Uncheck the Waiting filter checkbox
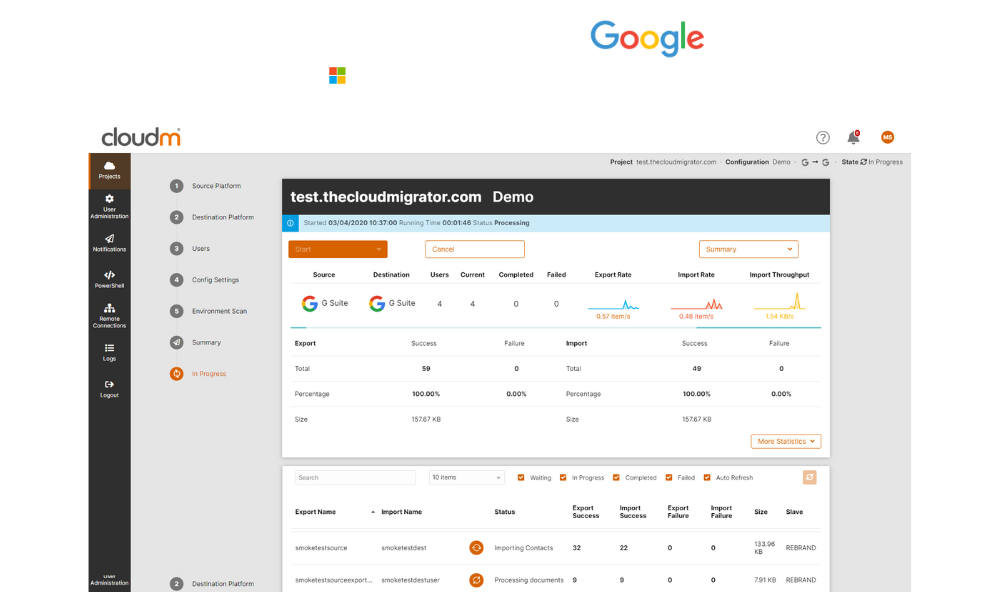 [x=521, y=478]
